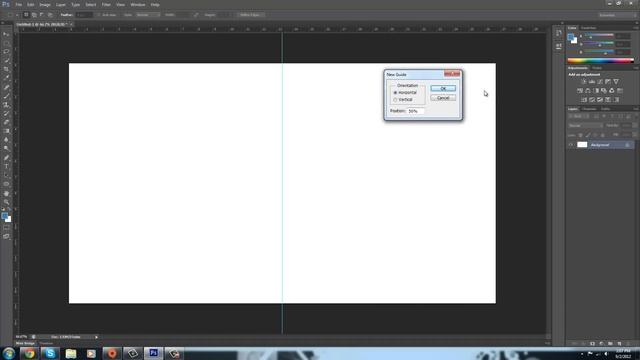Screen dimensions: 640x360
Task: Open the layer blend mode dropdown
Action: coord(585,126)
